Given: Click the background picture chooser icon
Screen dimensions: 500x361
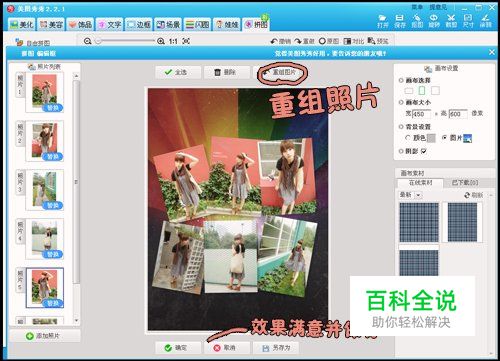Looking at the screenshot, I should 467,138.
